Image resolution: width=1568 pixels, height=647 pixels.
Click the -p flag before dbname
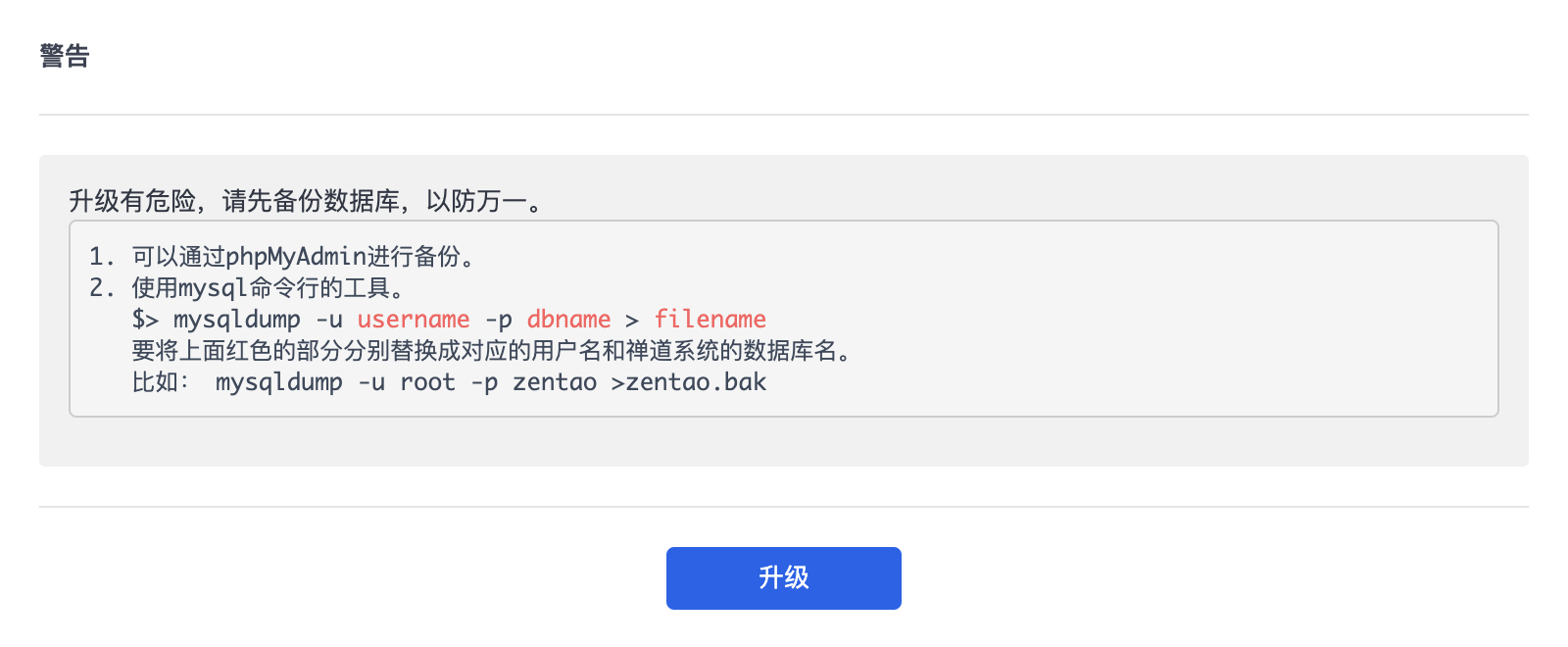coord(499,320)
